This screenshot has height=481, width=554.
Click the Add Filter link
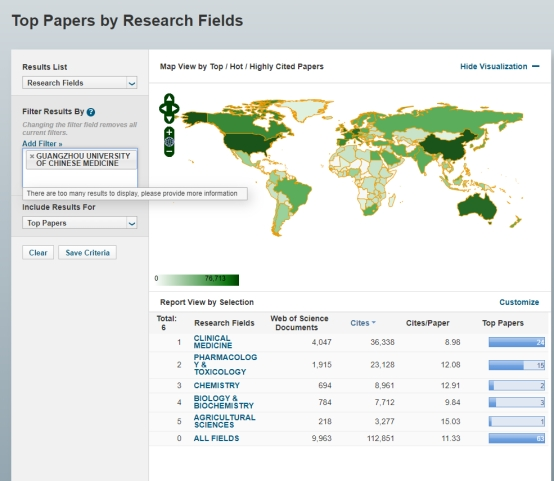[42, 143]
